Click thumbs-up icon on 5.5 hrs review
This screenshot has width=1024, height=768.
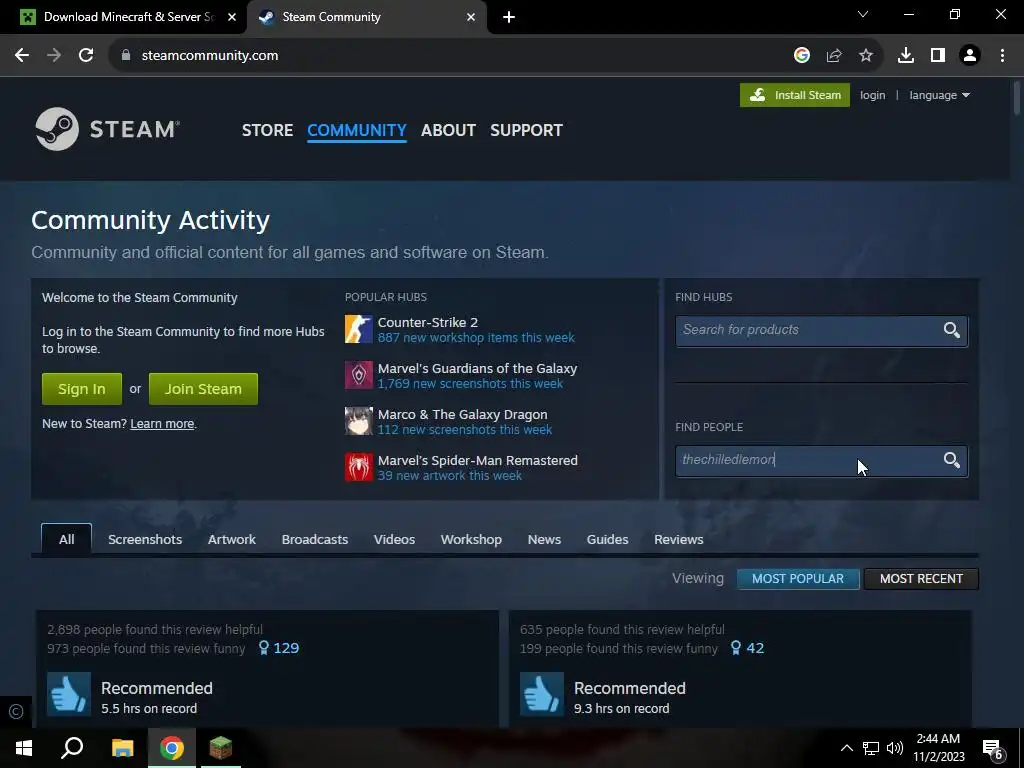pos(69,694)
